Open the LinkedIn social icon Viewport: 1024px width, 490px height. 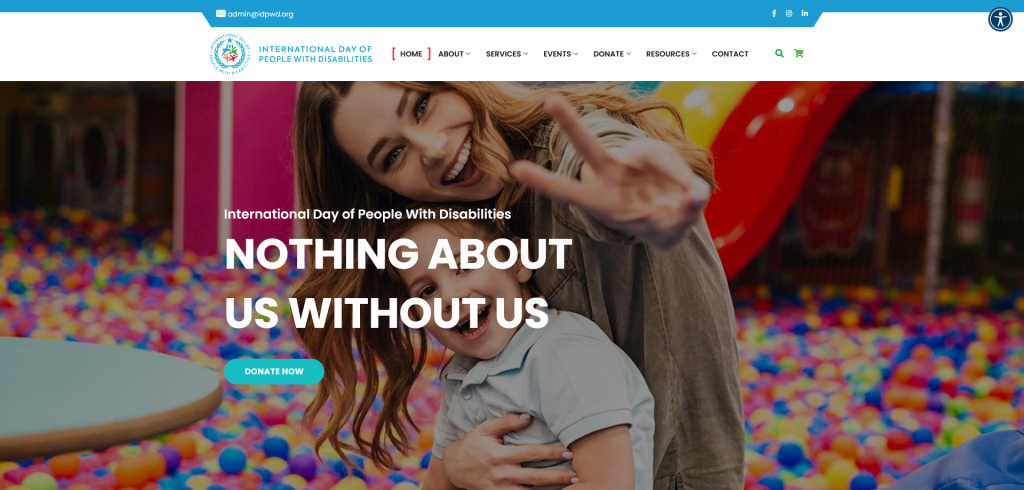(x=805, y=14)
